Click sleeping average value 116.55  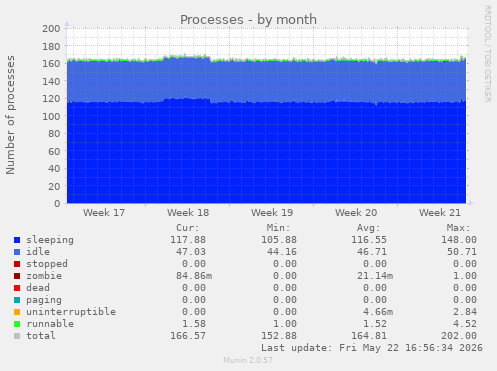pyautogui.click(x=369, y=240)
